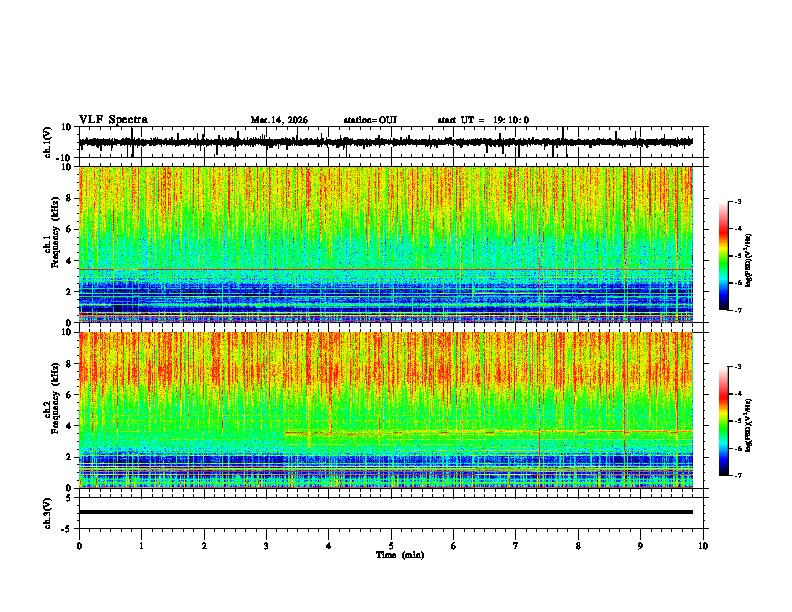Viewport: 792px width, 612px height.
Task: Click the "-3" label atop ch.1 colorbar
Action: pos(737,201)
